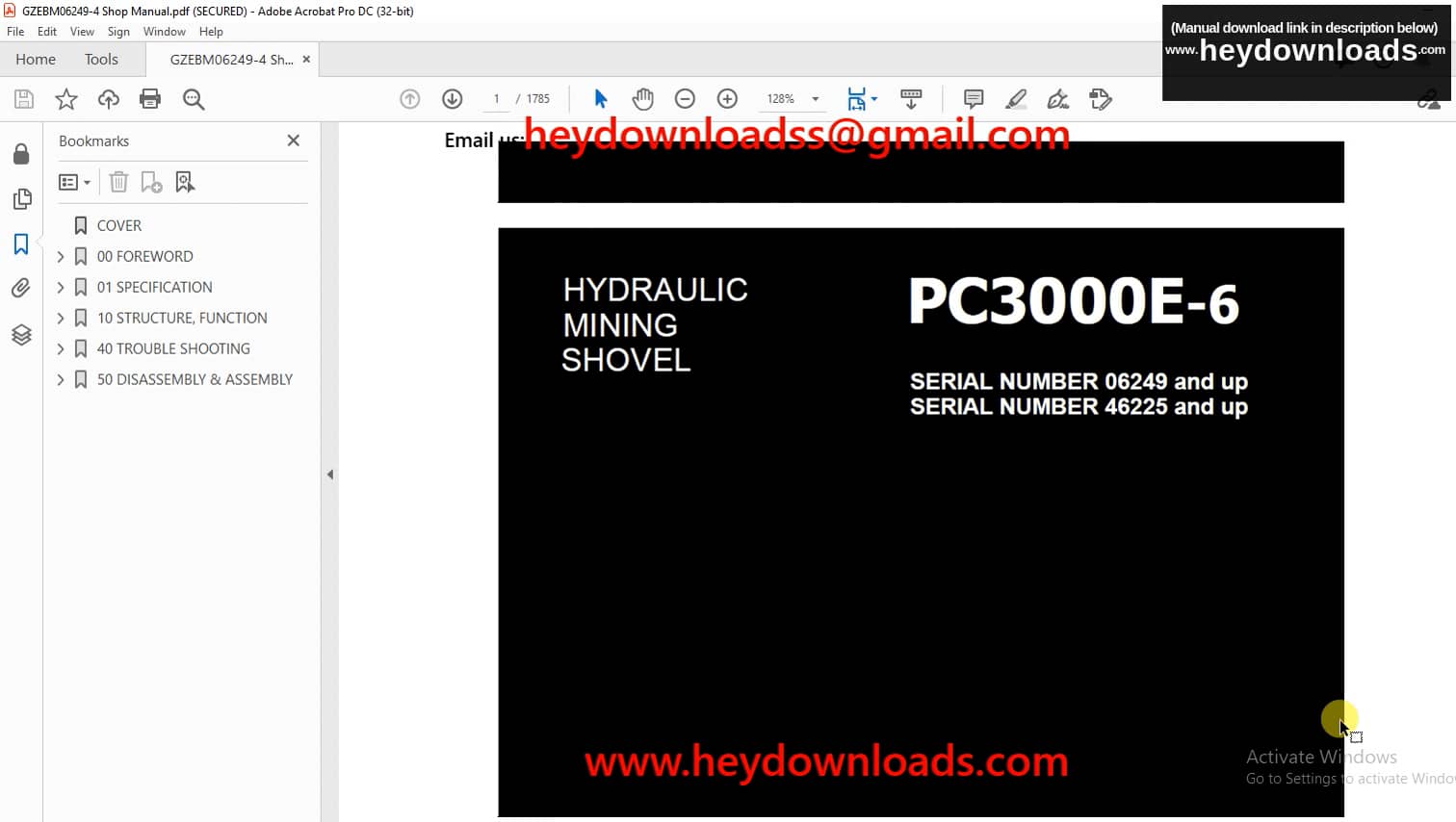Open the Sign document pen icon
The image size is (1456, 822).
tap(1058, 99)
